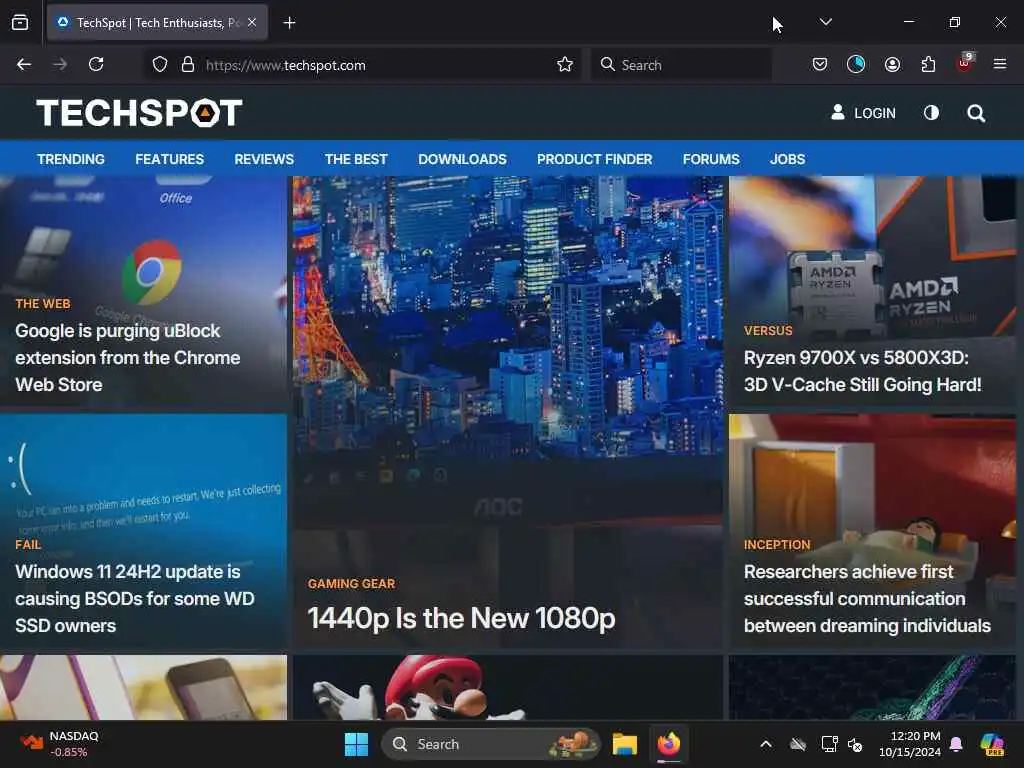This screenshot has width=1024, height=768.
Task: Bookmark this page with the star
Action: [565, 65]
